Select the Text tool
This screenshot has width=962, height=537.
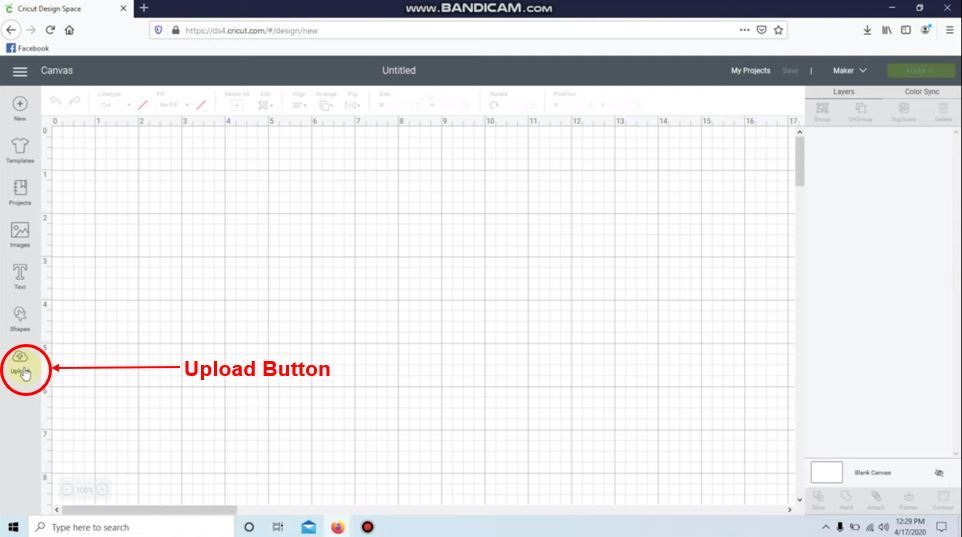tap(20, 276)
